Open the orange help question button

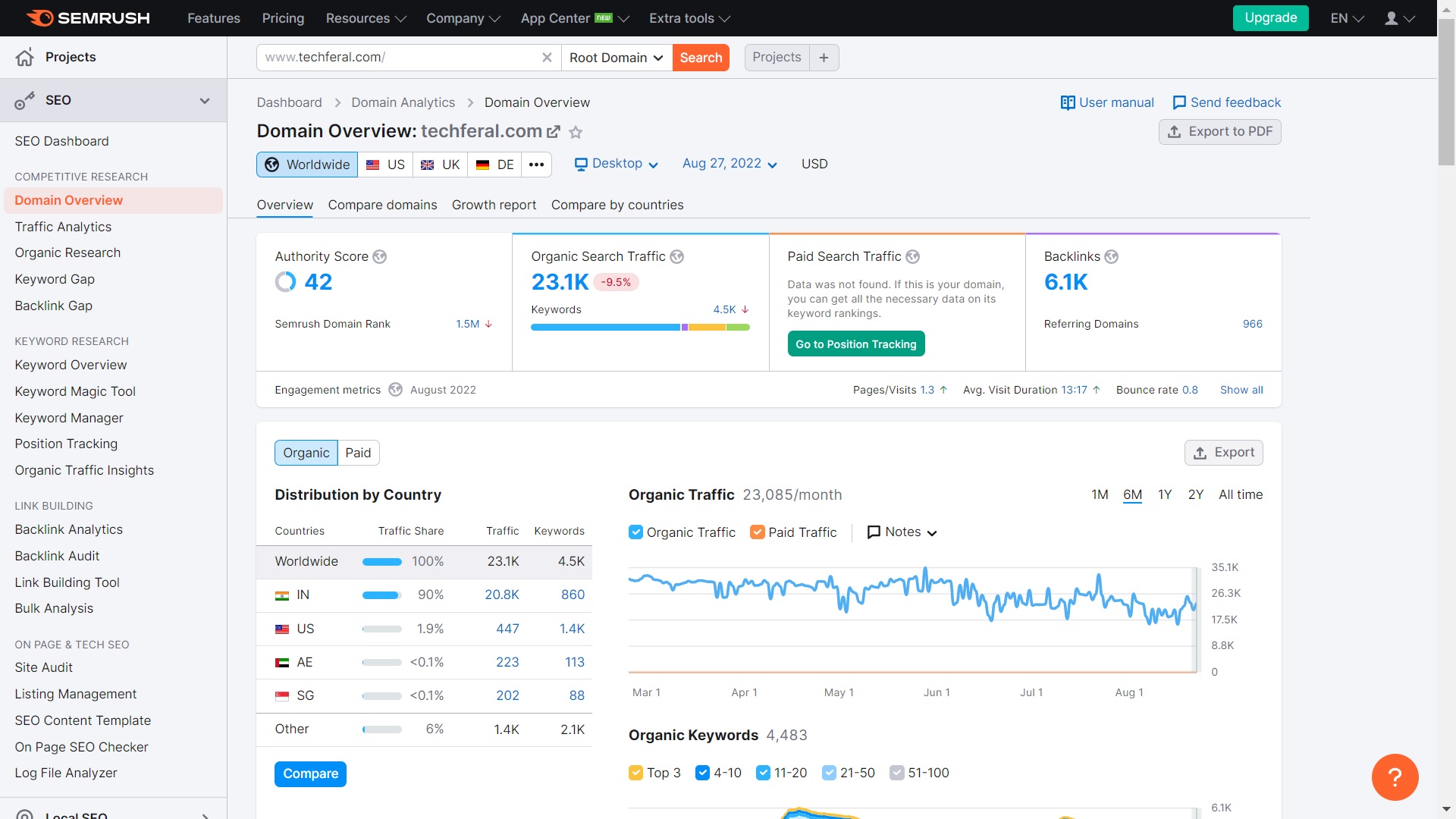1395,777
